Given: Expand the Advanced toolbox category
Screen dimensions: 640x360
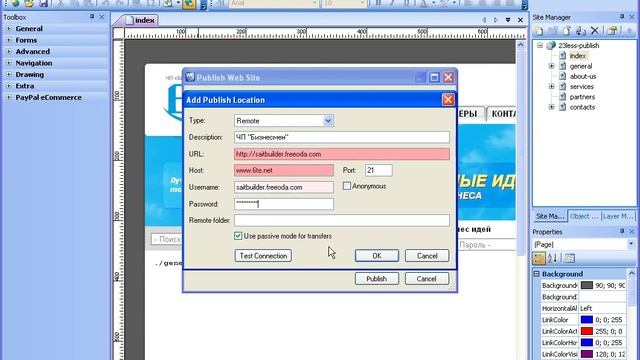Looking at the screenshot, I should coord(8,51).
